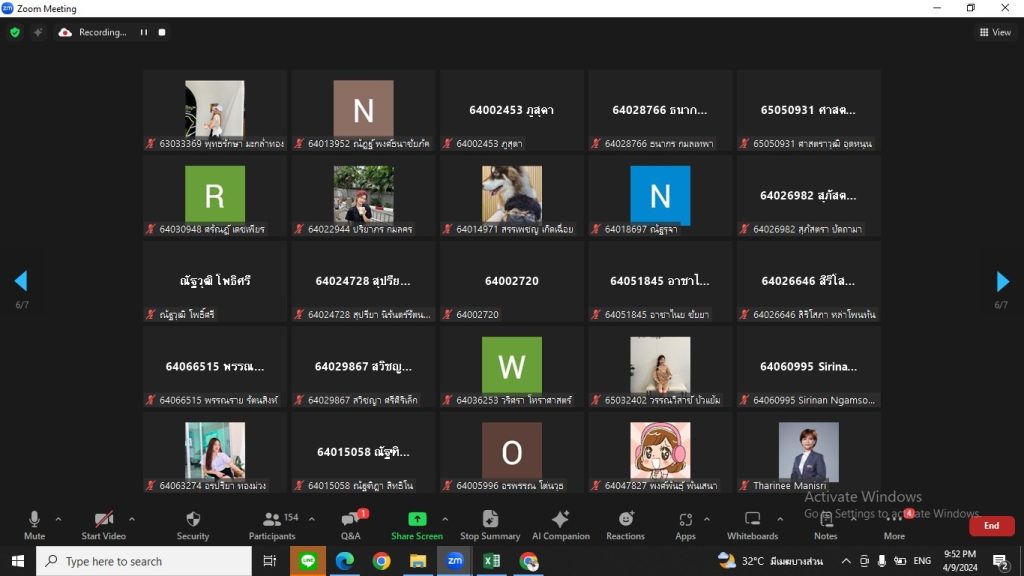1024x576 pixels.
Task: Expand the caret beside Participants
Action: click(x=312, y=519)
